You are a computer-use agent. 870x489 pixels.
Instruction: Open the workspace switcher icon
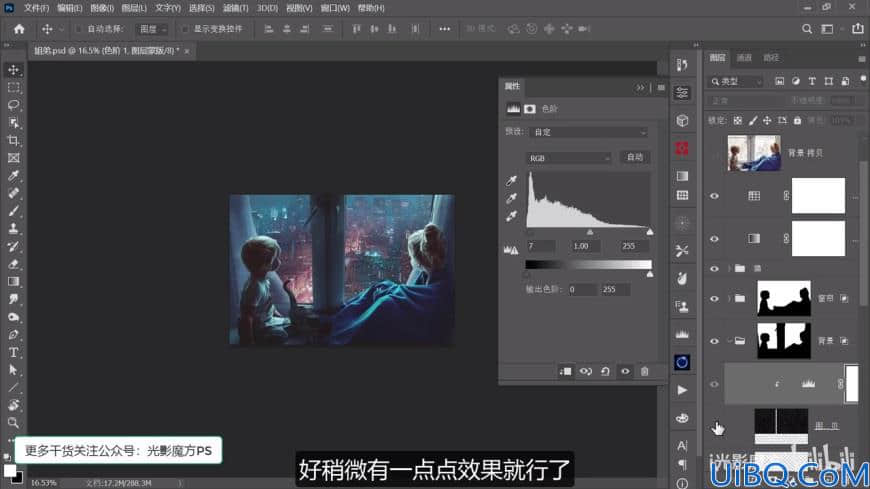coord(827,29)
